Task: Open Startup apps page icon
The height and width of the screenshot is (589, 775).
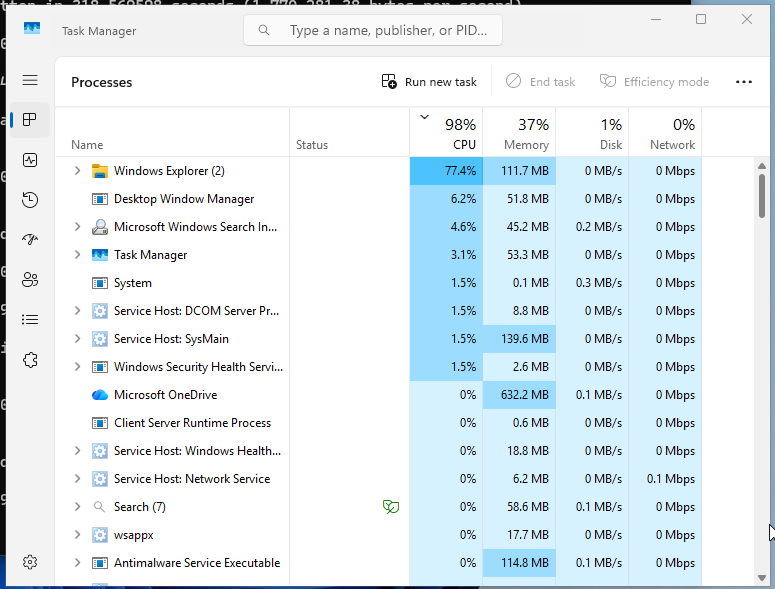Action: [x=30, y=240]
